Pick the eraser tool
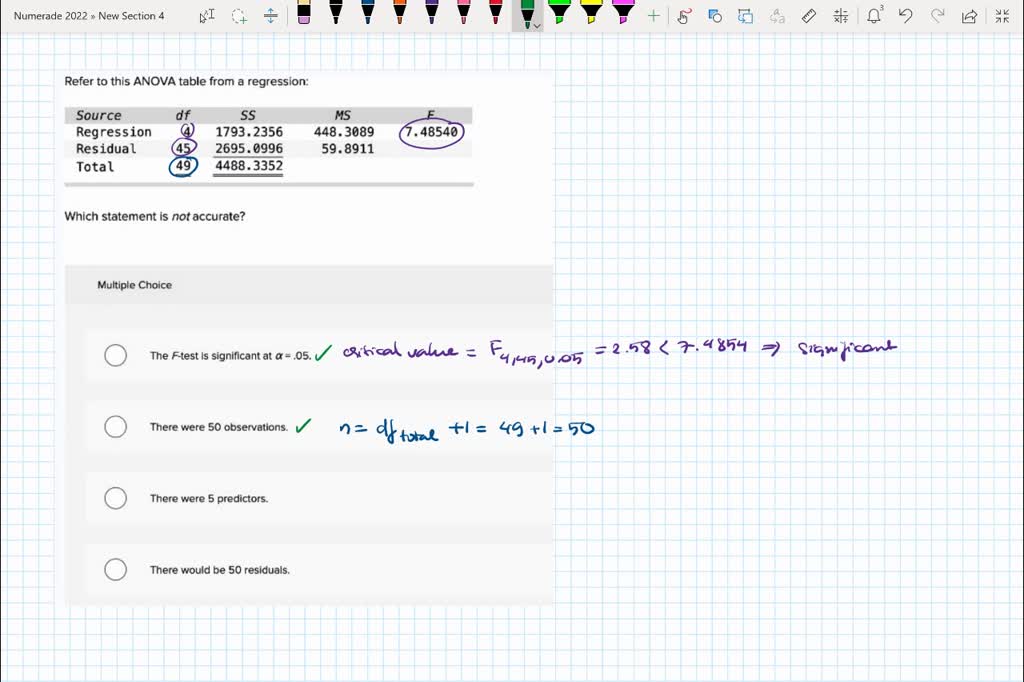1024x682 pixels. point(304,14)
